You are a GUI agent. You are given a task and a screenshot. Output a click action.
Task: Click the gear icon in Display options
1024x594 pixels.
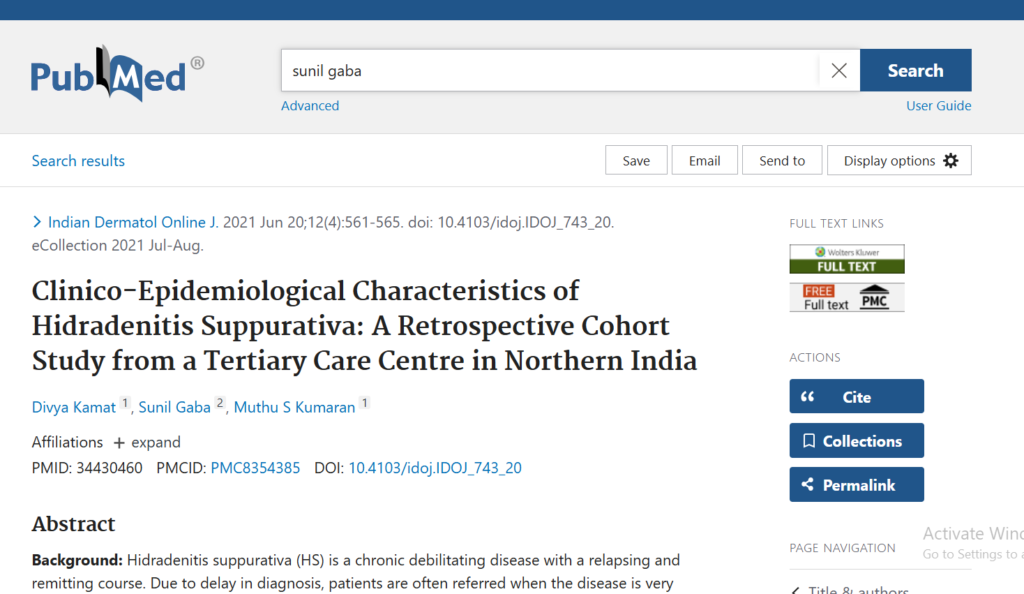coord(950,161)
